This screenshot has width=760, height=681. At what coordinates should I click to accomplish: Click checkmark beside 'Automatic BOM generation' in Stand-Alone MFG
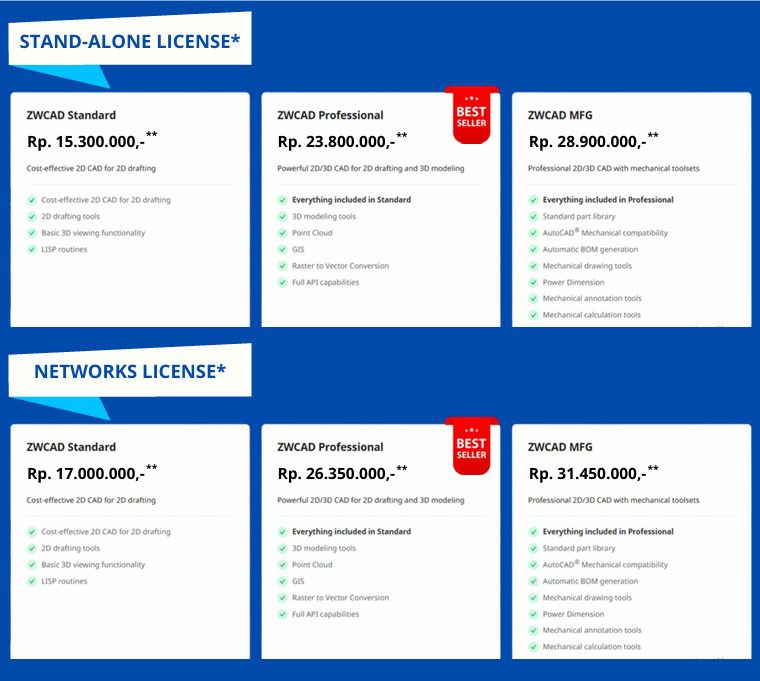[x=533, y=250]
